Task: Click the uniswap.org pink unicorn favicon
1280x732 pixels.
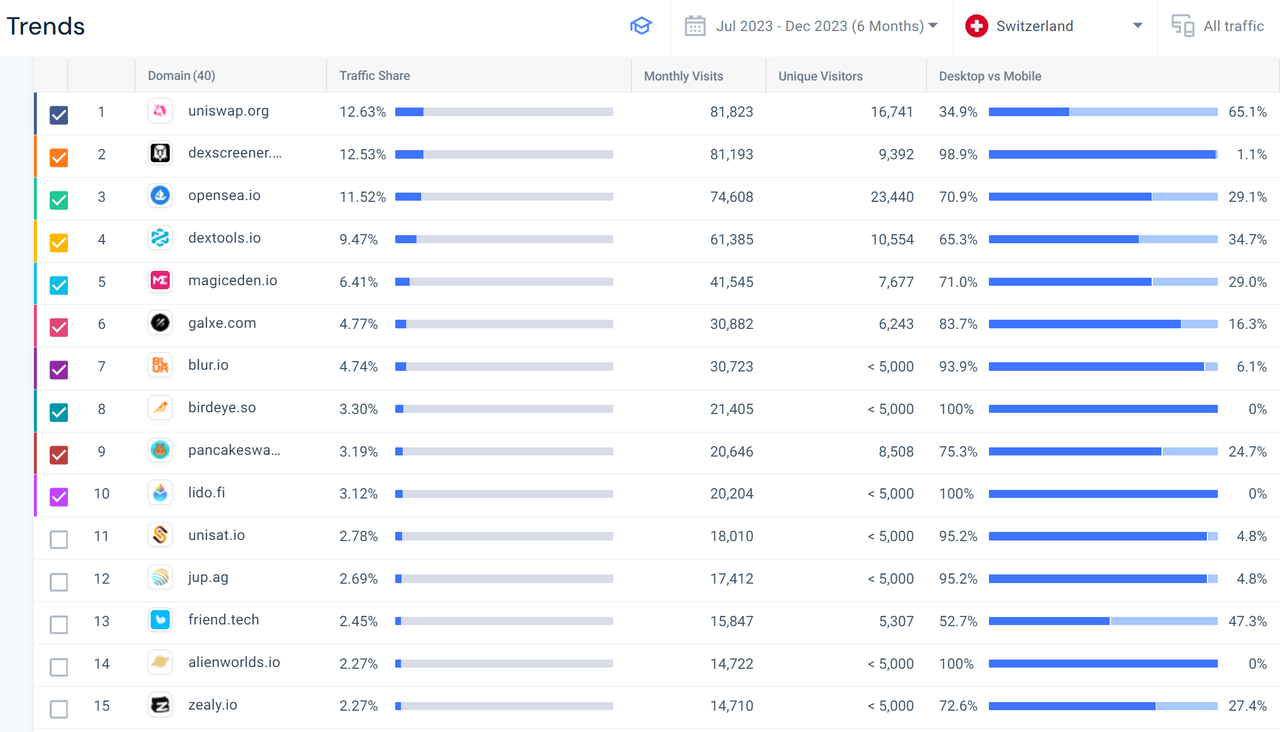Action: [160, 111]
